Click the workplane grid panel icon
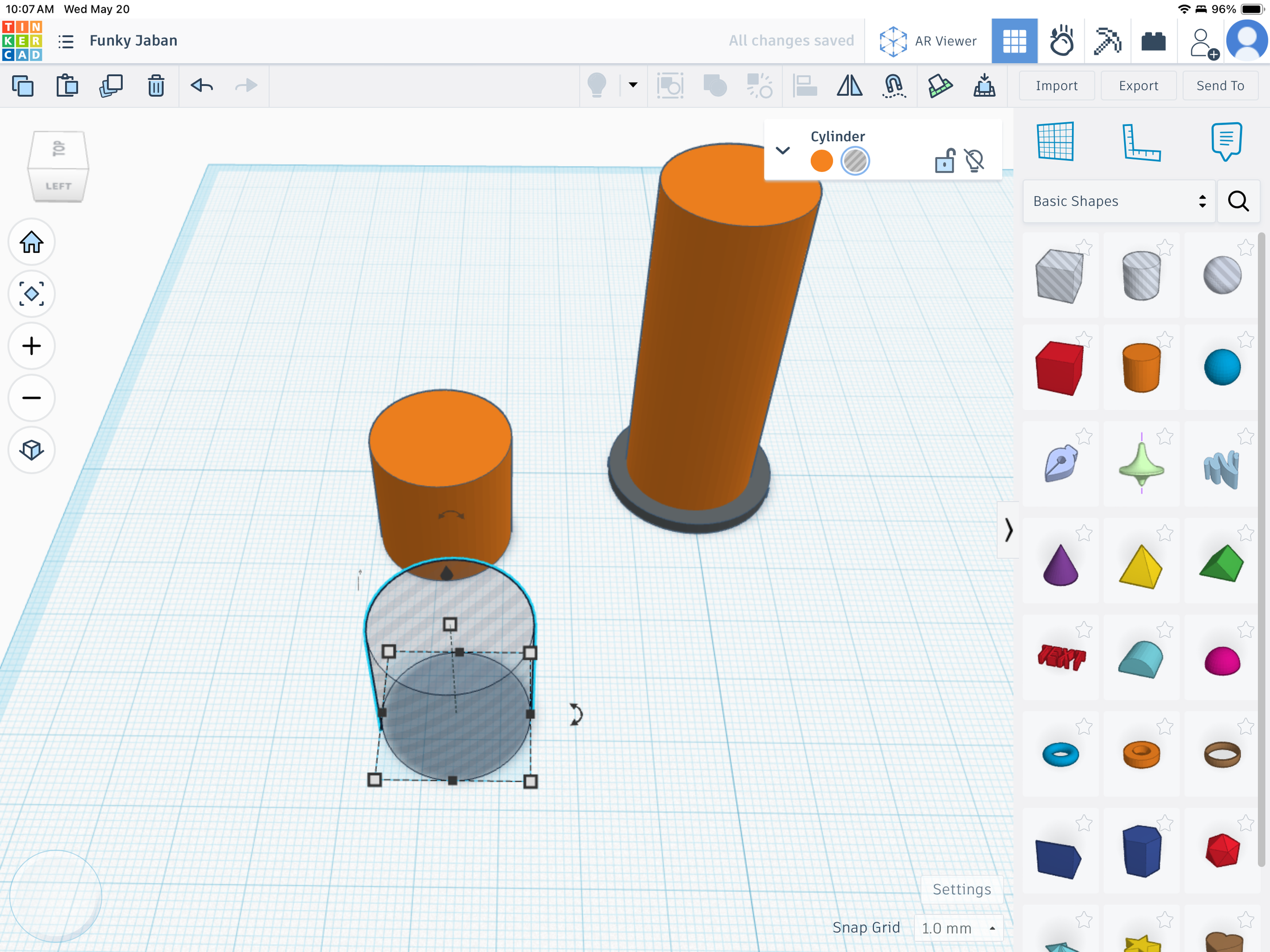 [1055, 141]
